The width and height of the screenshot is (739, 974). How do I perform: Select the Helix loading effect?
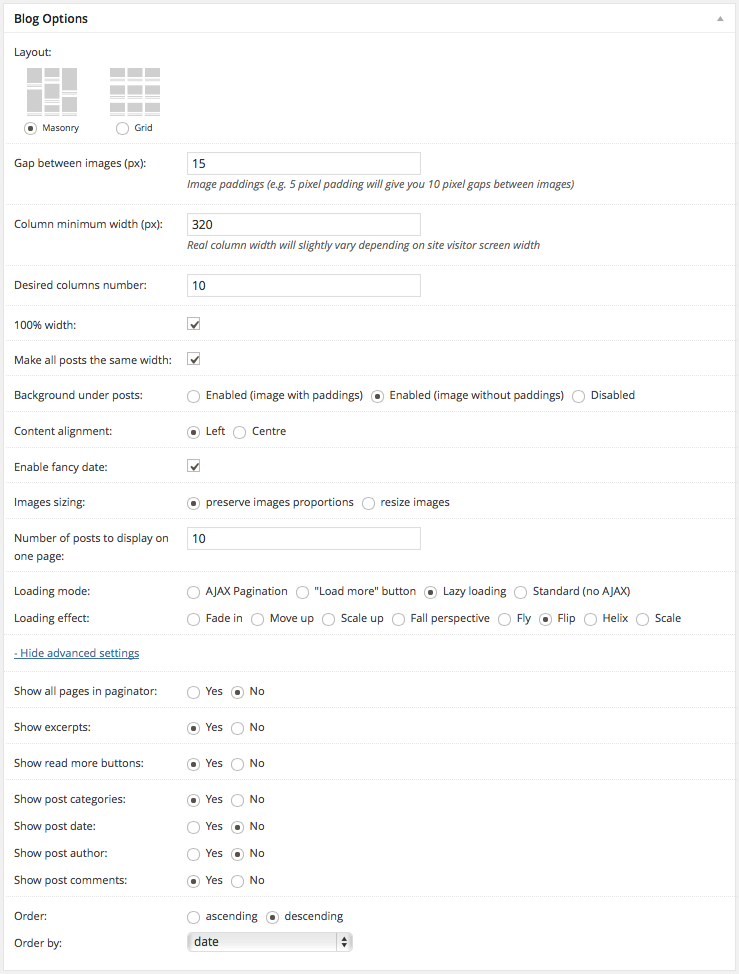[590, 619]
